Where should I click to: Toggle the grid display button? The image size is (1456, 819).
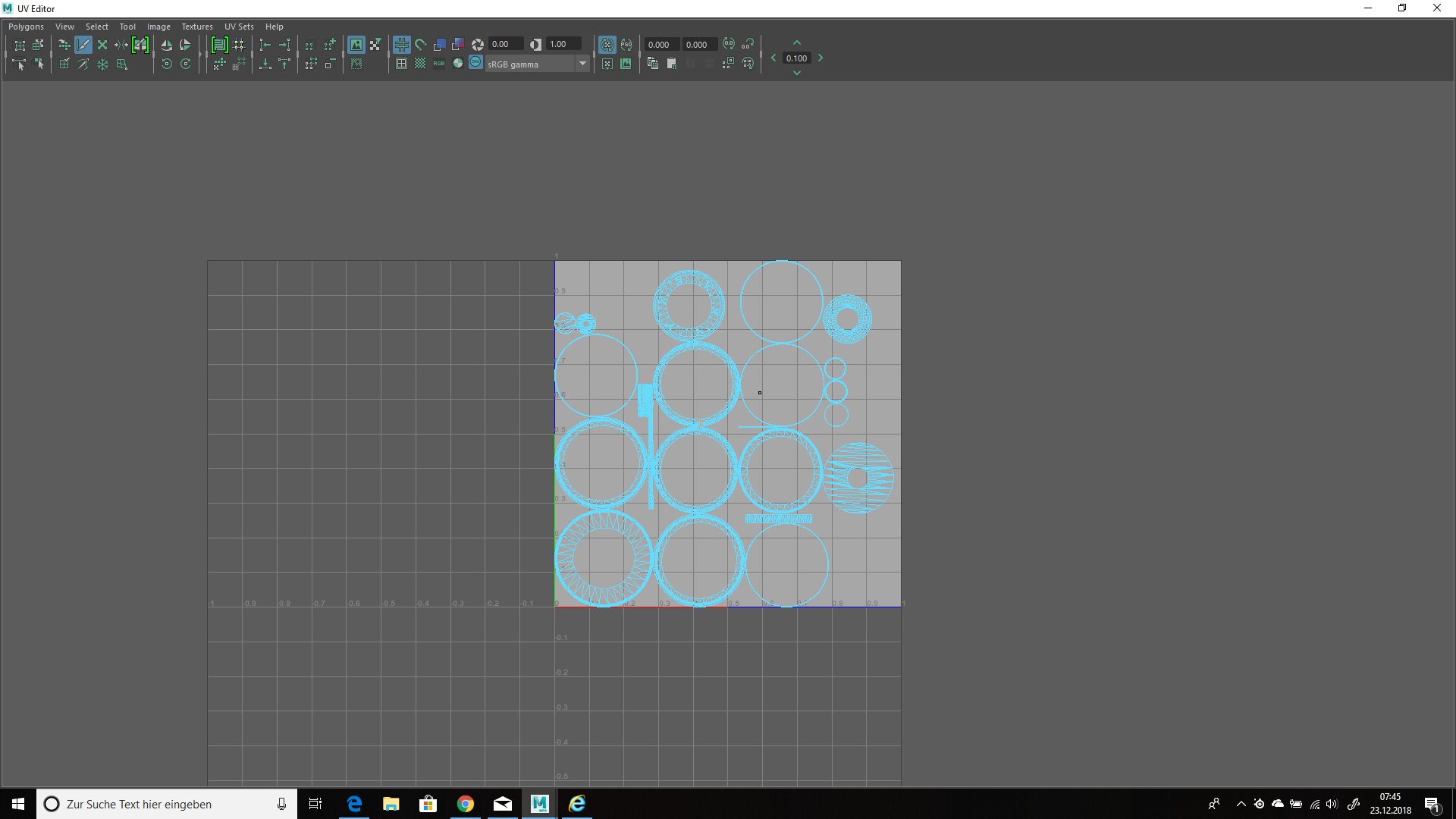pos(401,45)
